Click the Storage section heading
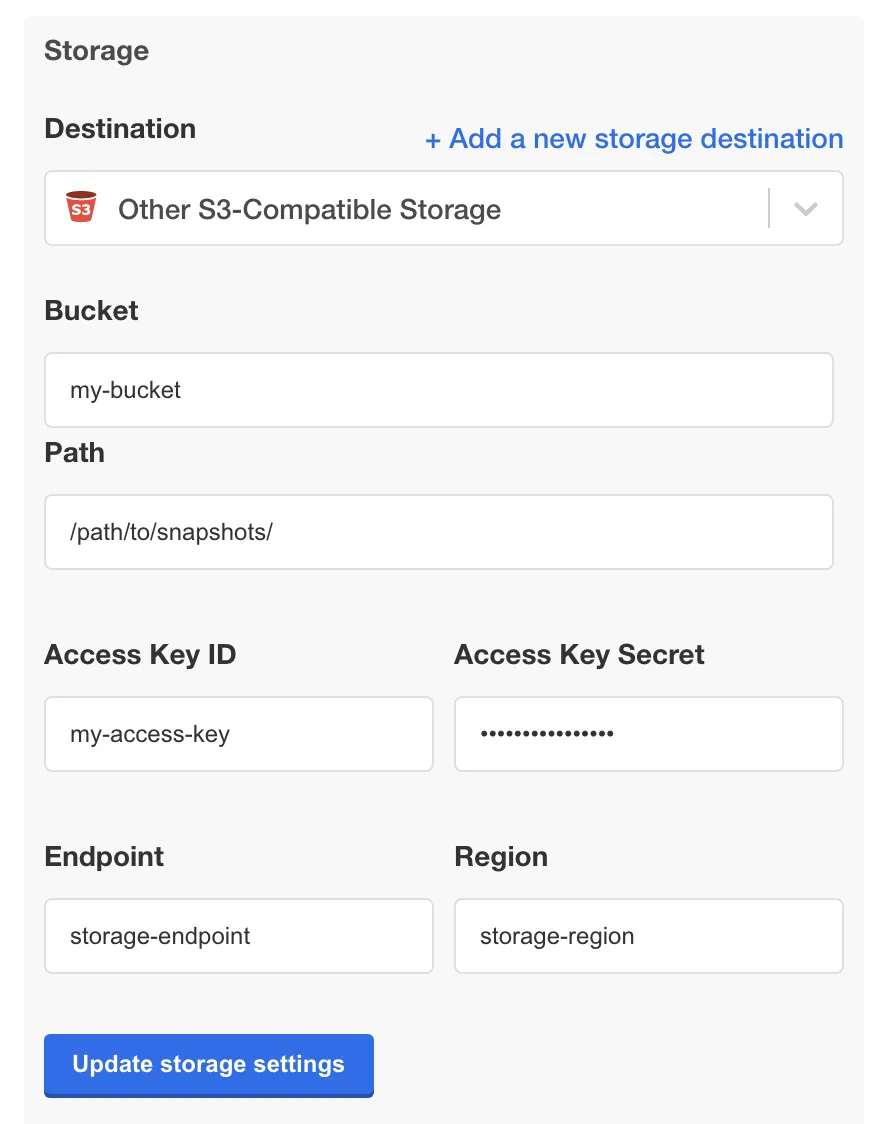 click(x=97, y=51)
